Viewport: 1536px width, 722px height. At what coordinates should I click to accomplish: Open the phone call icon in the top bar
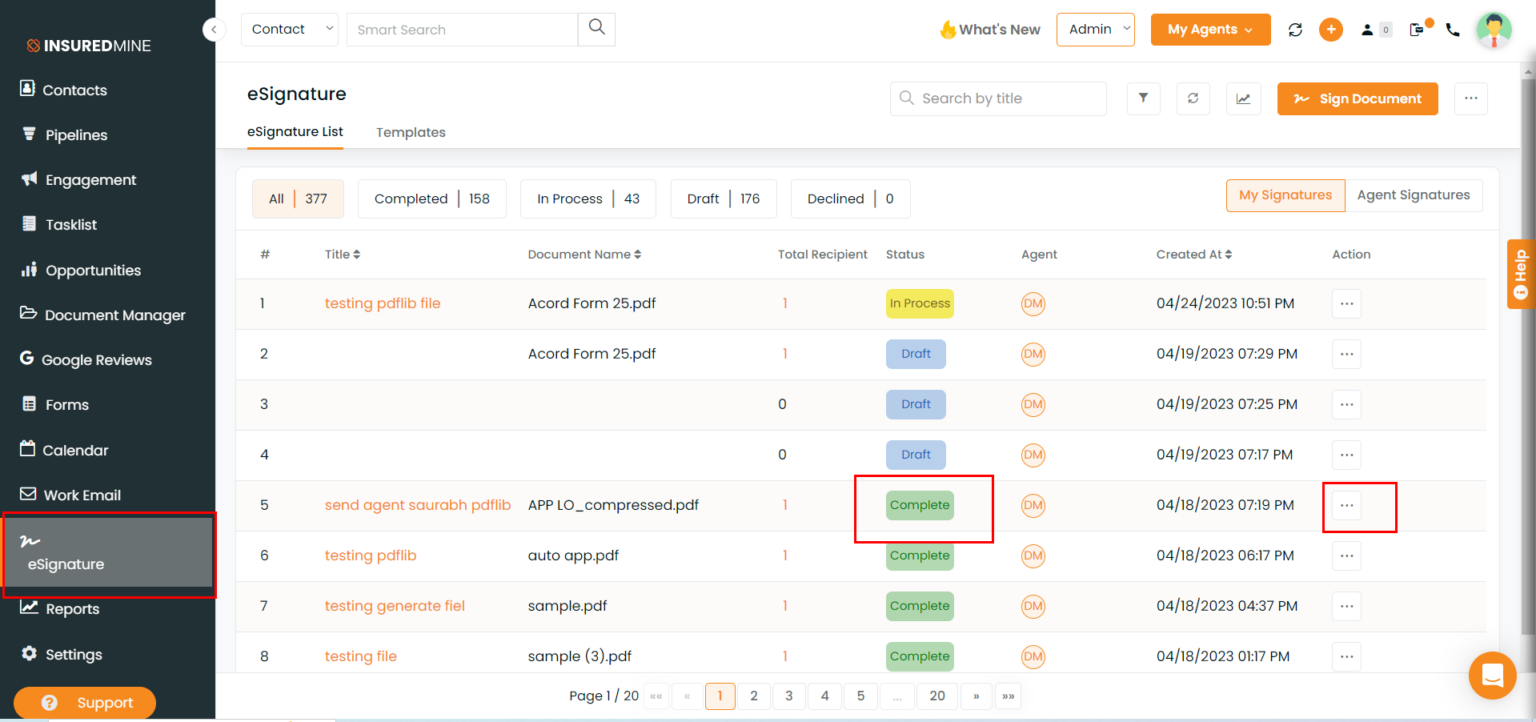tap(1452, 30)
